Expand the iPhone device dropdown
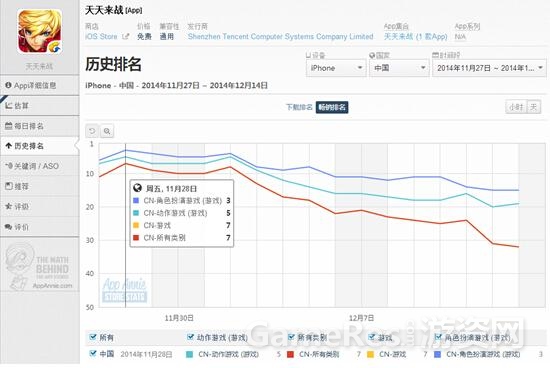550x368 pixels. (336, 68)
